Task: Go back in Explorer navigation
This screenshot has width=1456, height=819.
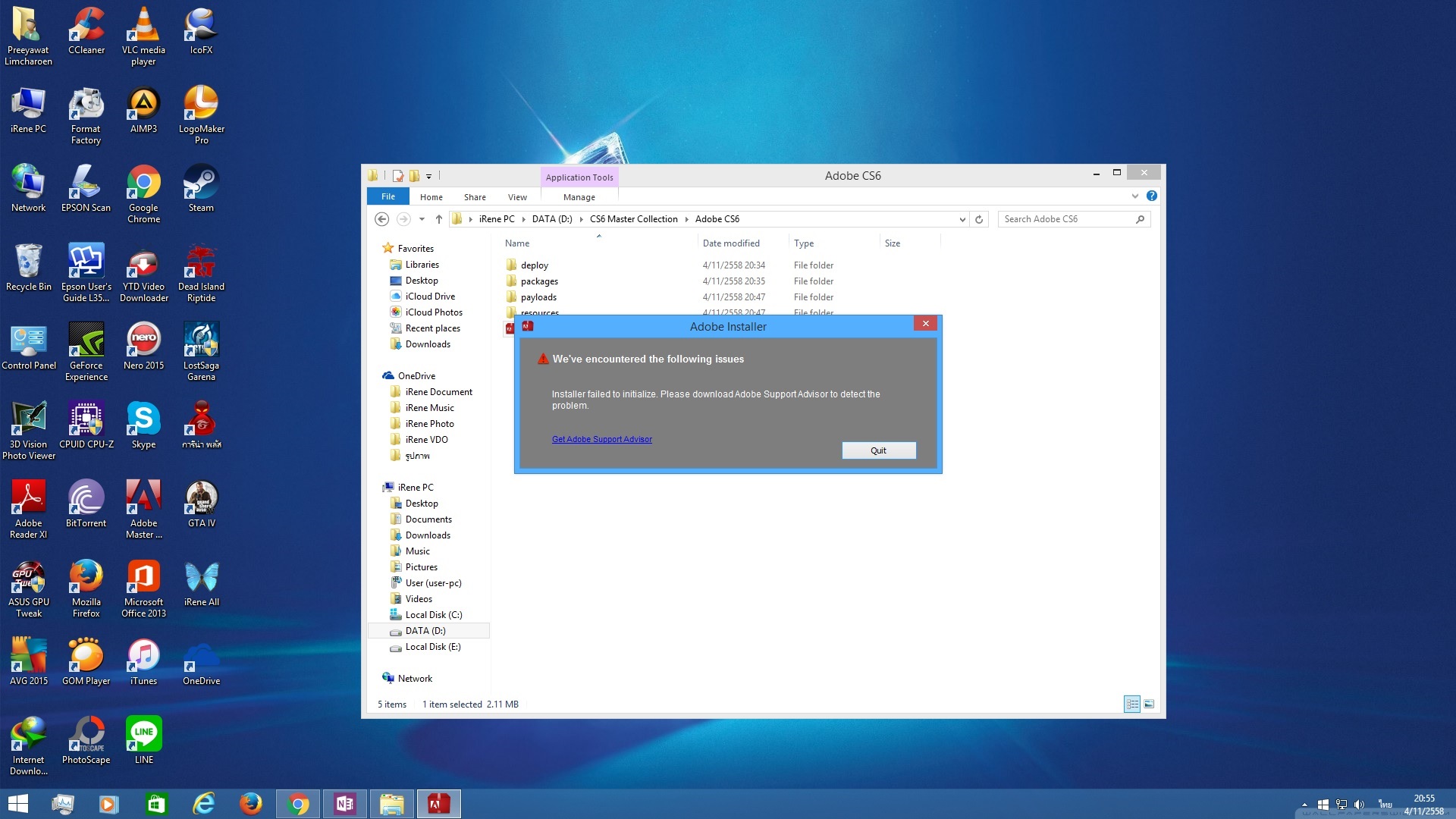Action: 381,219
